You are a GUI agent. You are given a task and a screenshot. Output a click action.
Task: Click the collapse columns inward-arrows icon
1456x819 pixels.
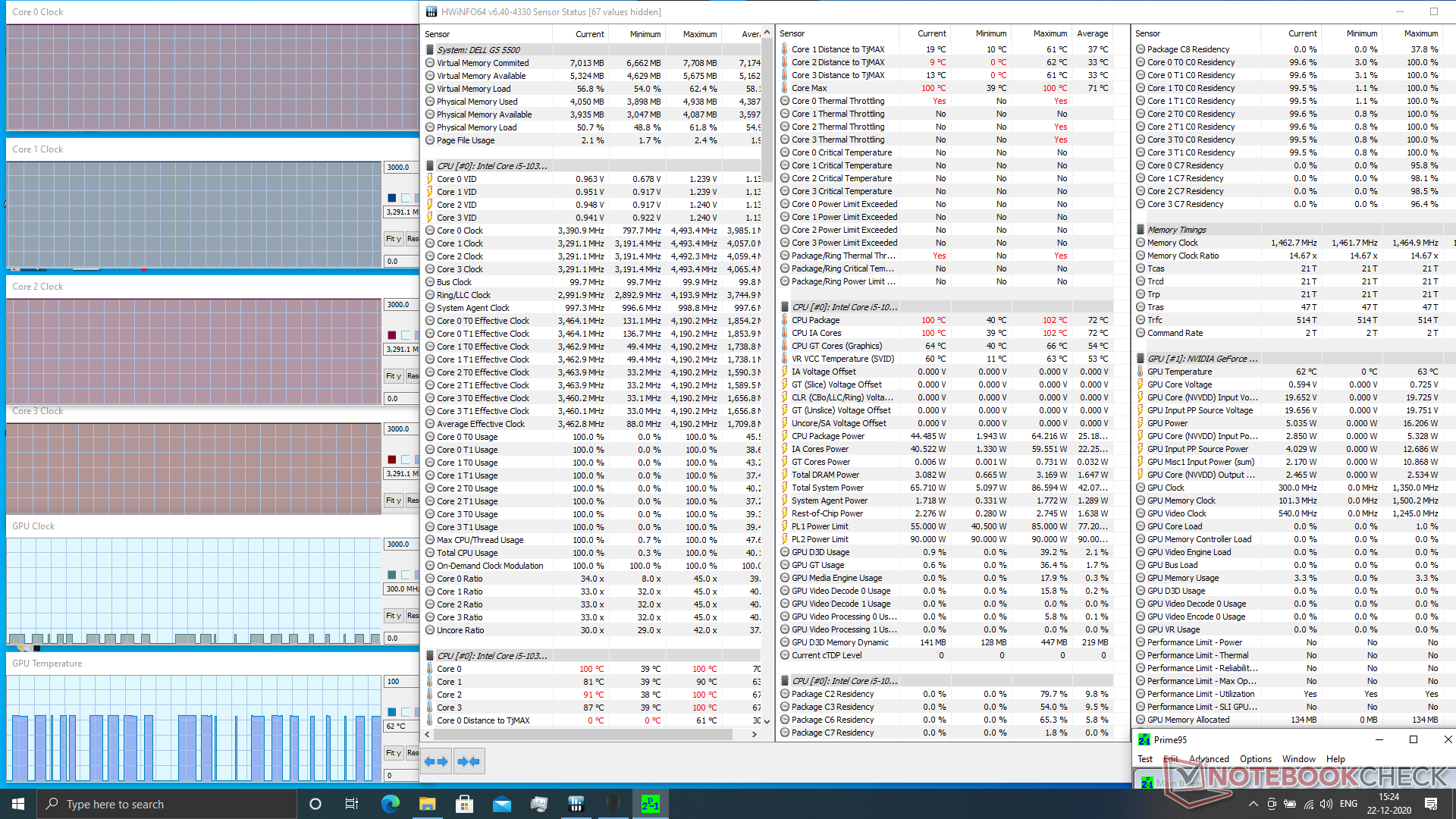[469, 761]
